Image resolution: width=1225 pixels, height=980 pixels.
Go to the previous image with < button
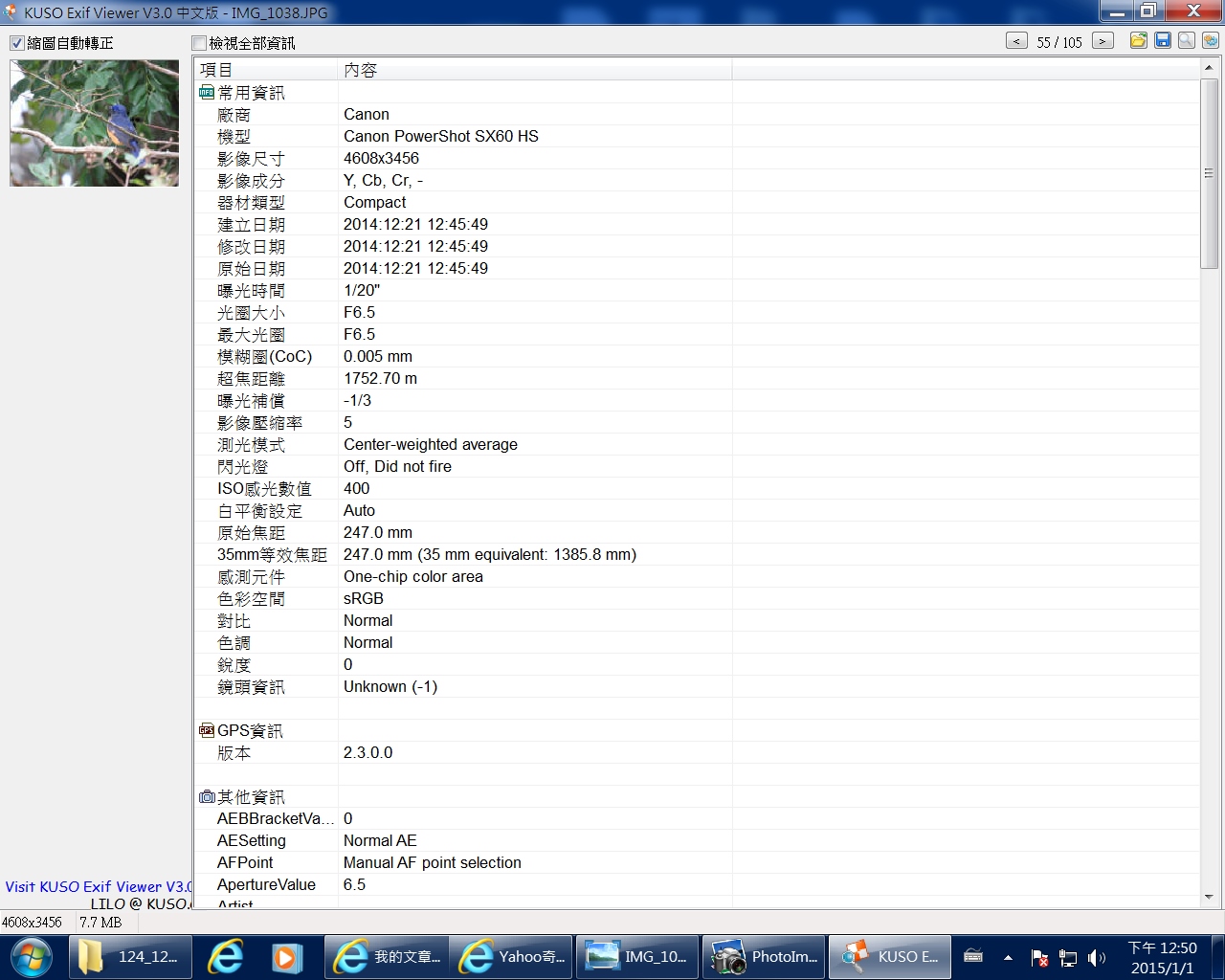(x=1017, y=41)
